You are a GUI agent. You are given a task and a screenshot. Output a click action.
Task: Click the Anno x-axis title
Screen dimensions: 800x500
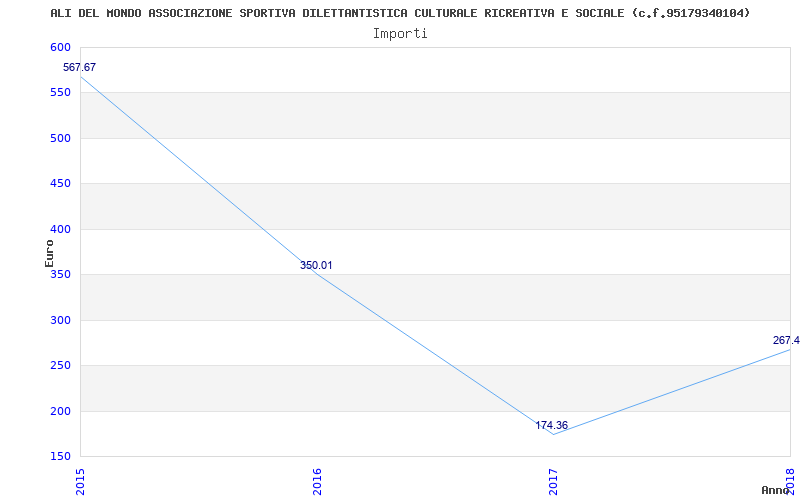775,490
